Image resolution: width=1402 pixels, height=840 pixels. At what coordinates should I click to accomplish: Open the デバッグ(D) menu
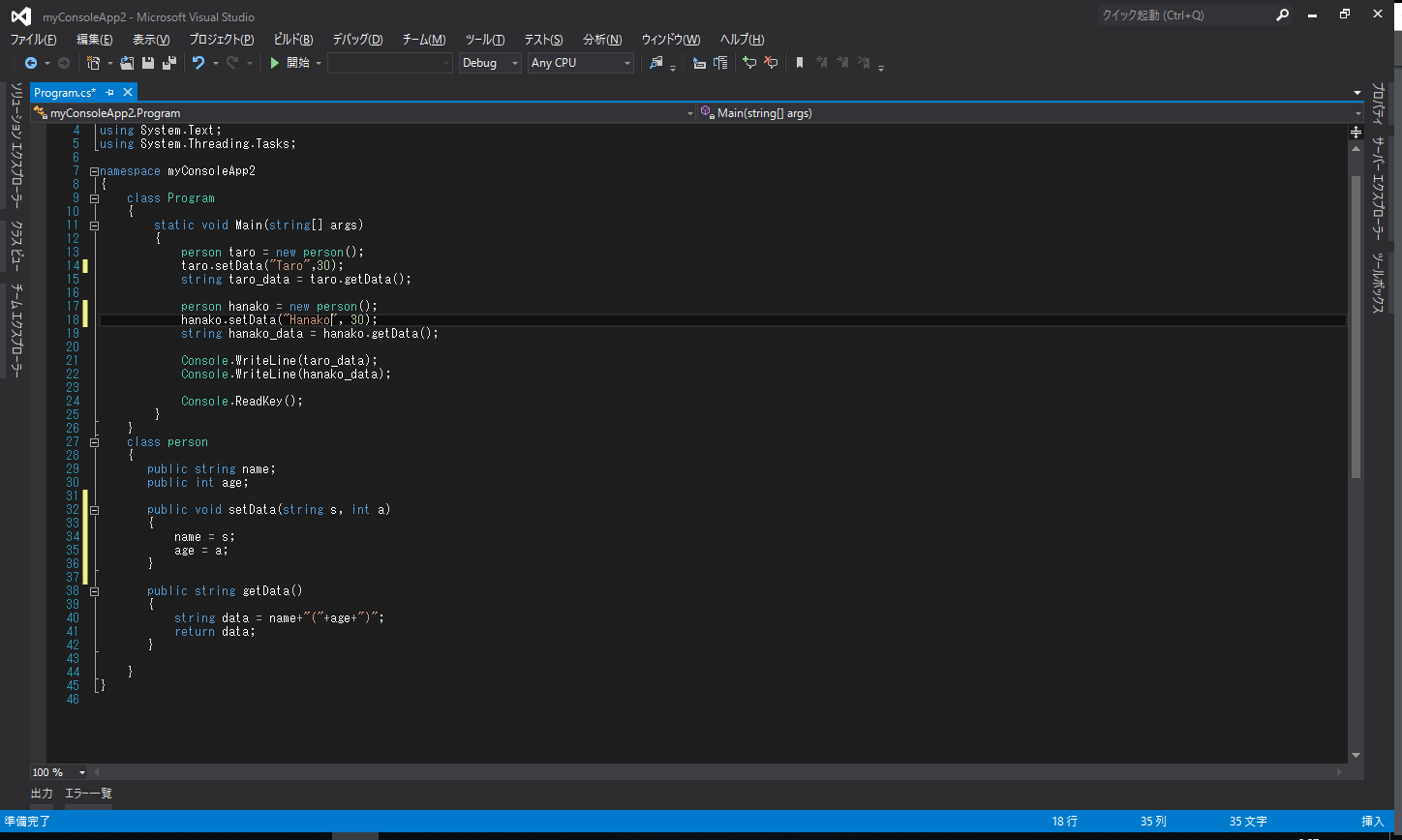click(x=357, y=39)
